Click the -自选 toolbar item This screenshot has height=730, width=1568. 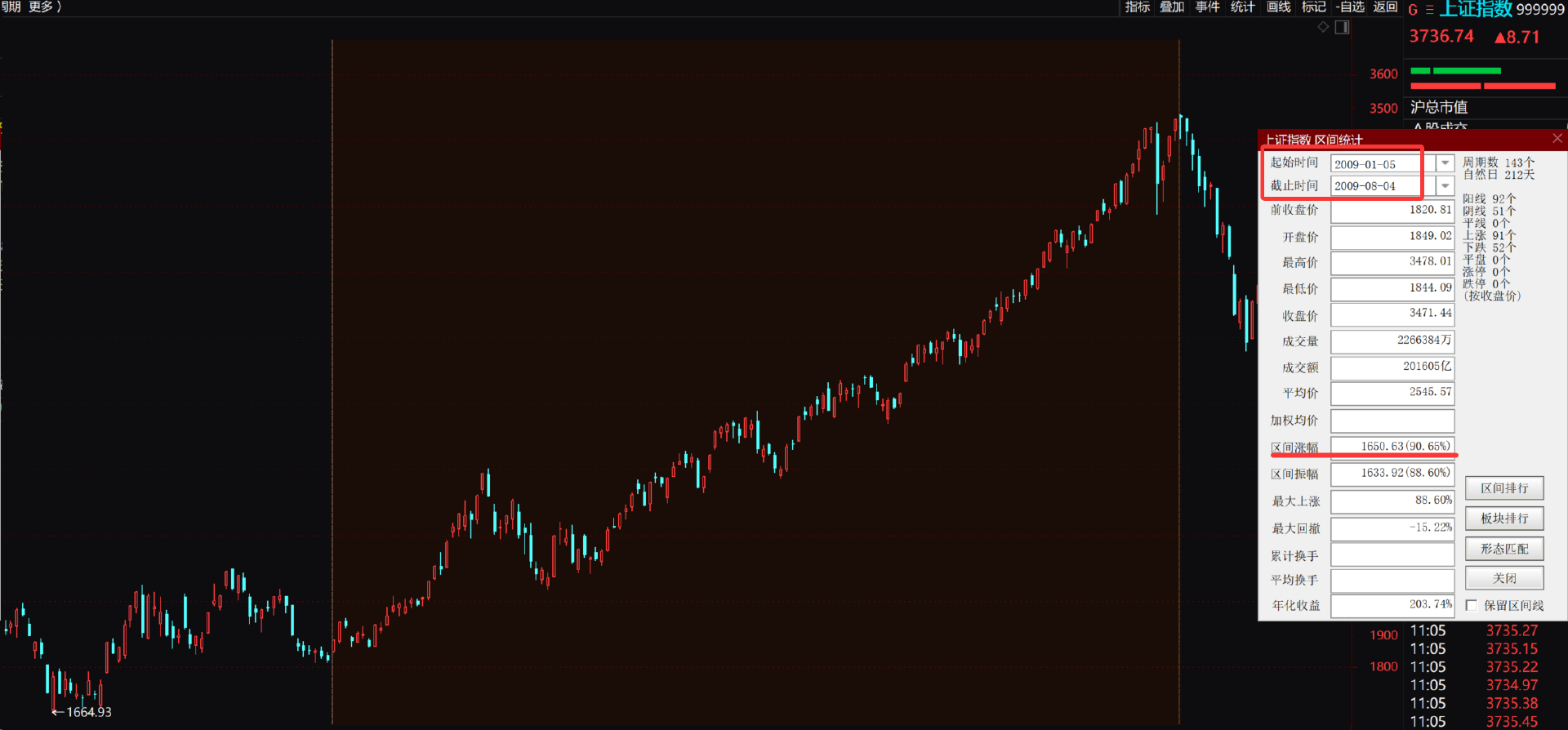pos(1350,7)
